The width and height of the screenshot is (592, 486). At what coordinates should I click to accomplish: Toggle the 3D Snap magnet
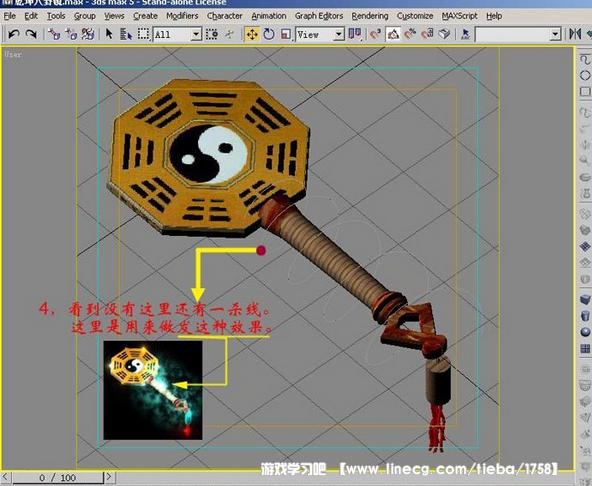(375, 34)
